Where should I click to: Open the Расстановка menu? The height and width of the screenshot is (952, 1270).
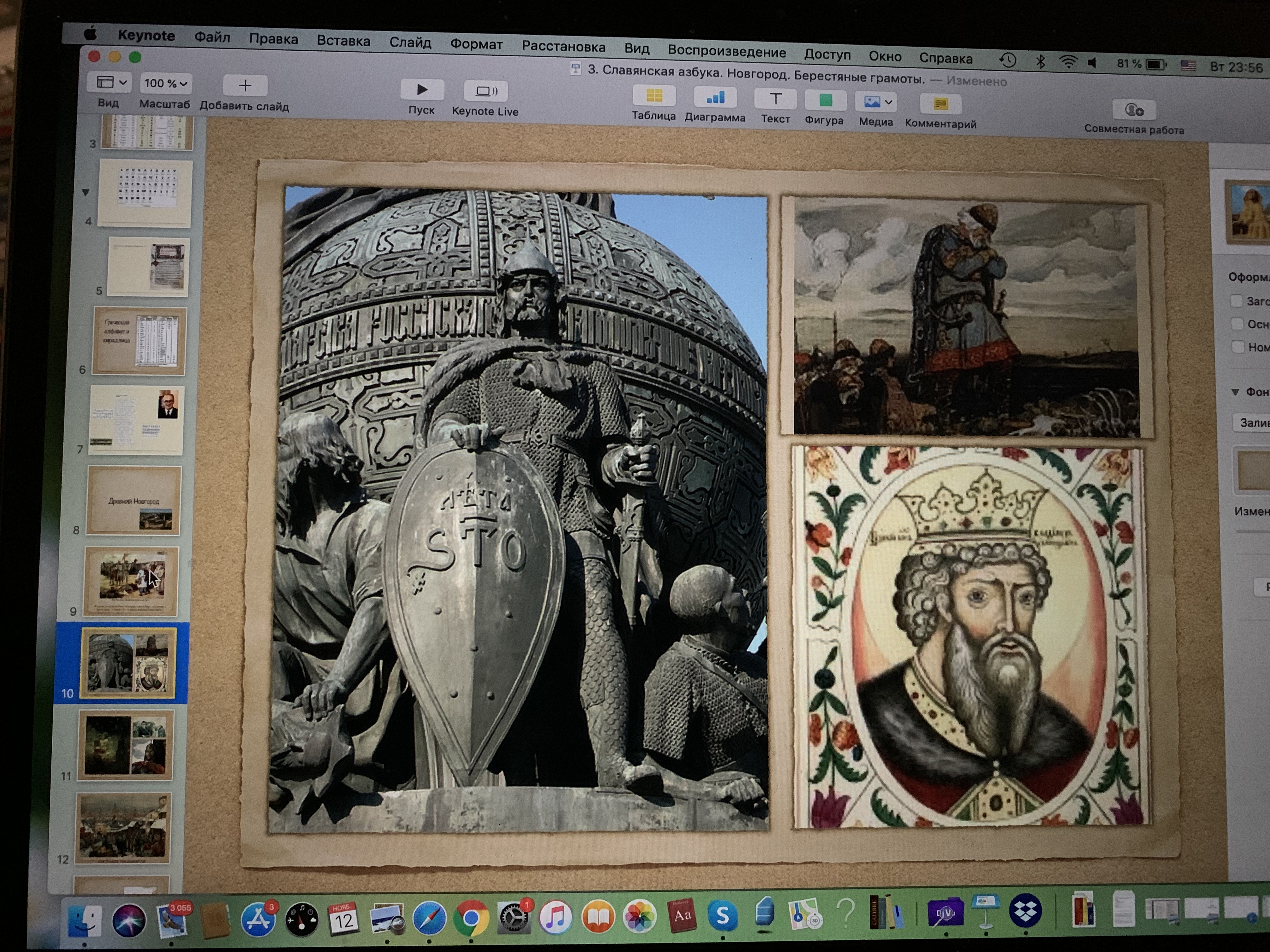pos(563,47)
